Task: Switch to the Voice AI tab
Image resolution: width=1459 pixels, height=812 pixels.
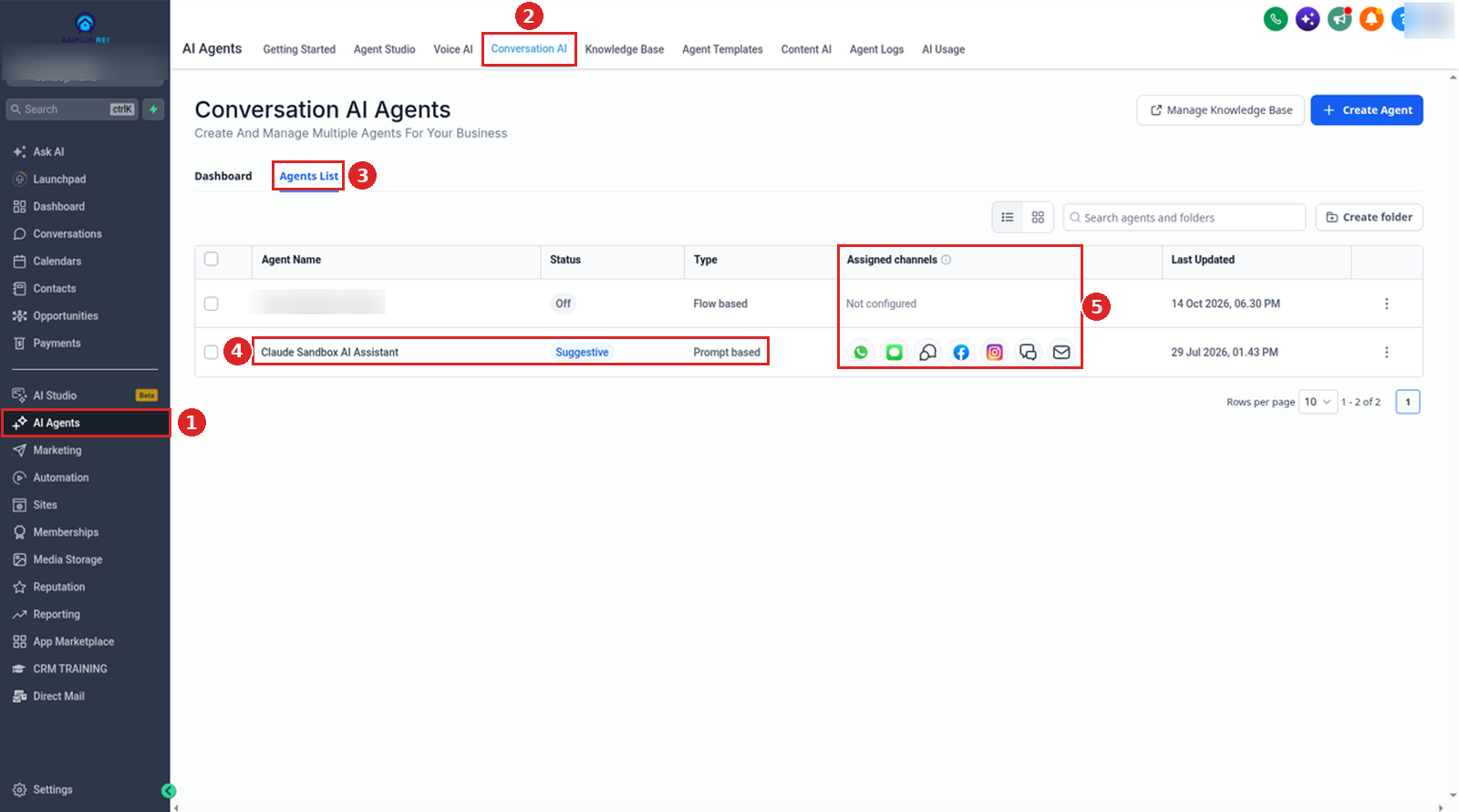Action: [453, 49]
